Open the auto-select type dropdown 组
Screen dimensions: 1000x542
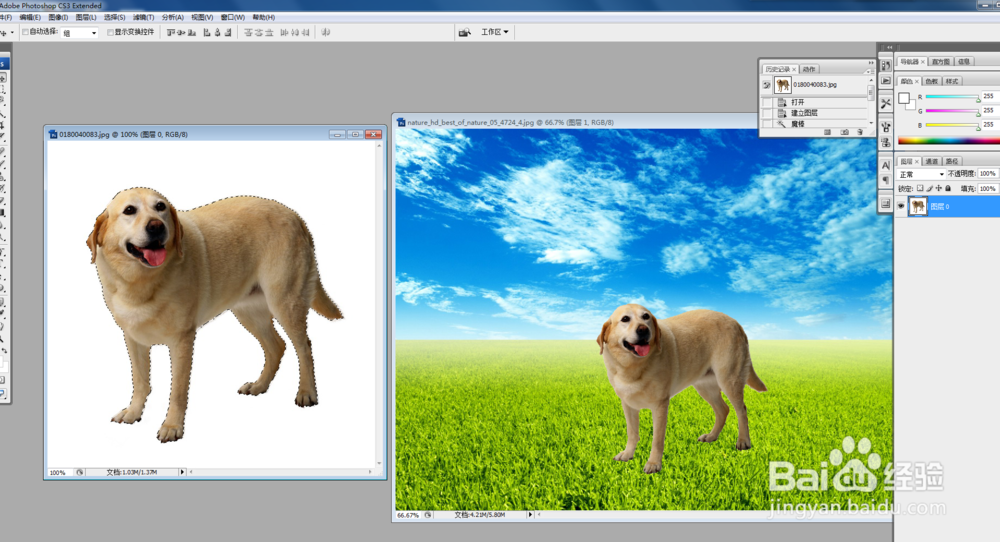click(x=80, y=32)
